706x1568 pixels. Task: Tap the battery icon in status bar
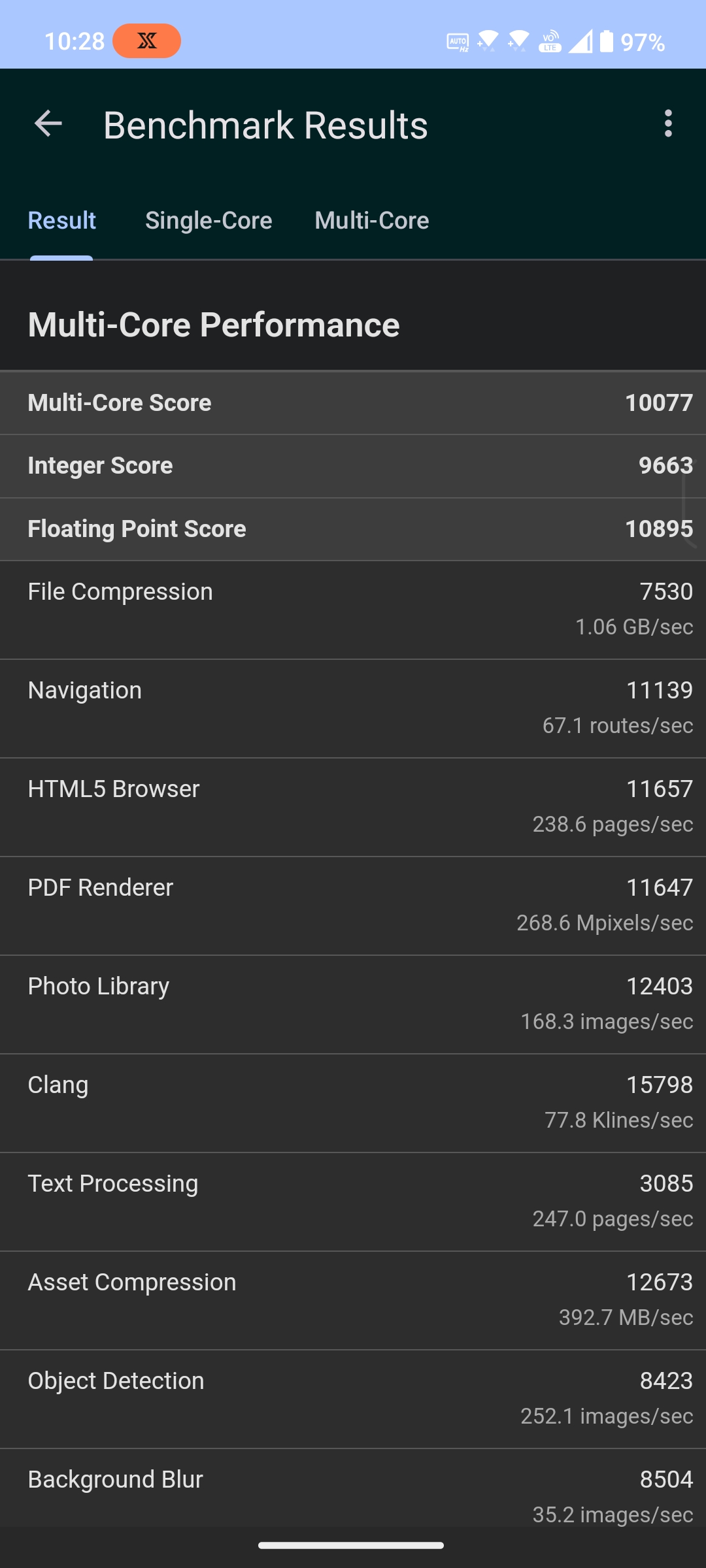pos(607,41)
